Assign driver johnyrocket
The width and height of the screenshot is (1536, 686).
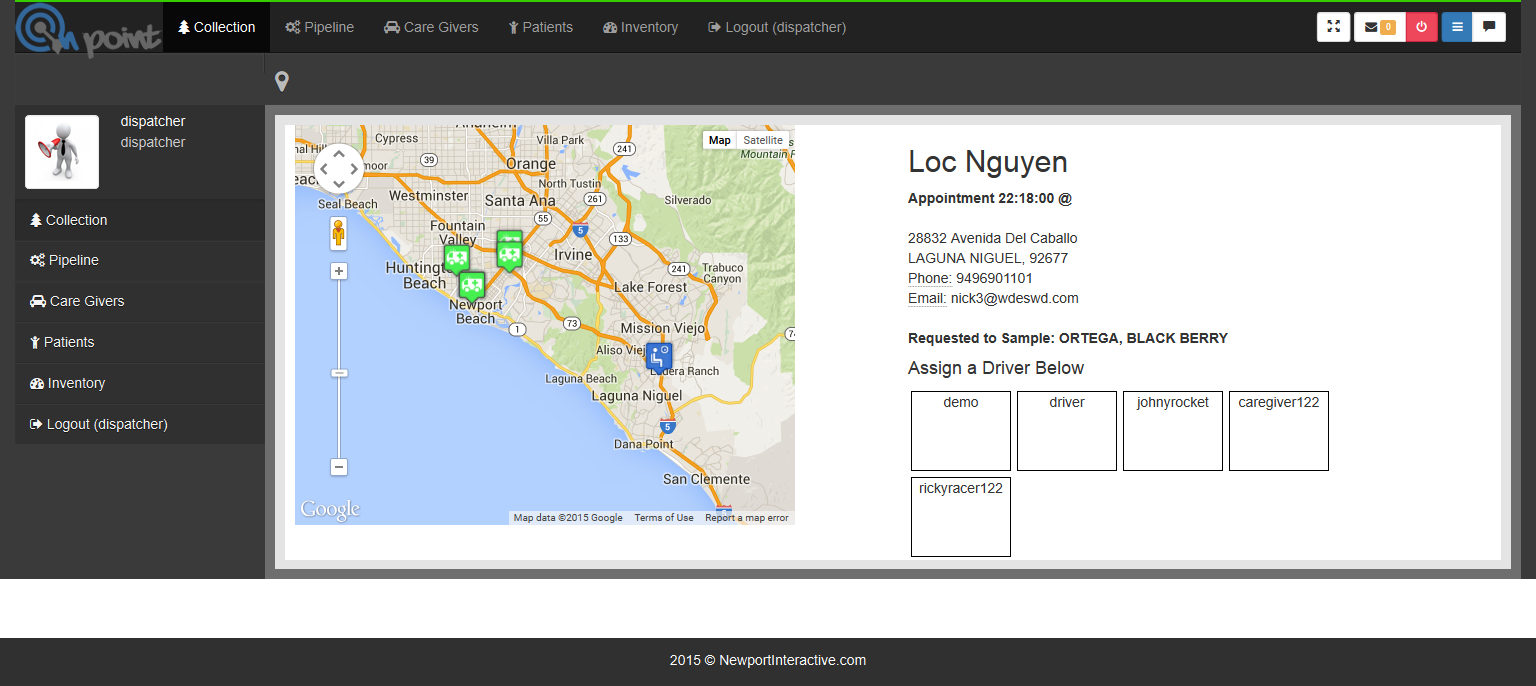click(x=1172, y=430)
